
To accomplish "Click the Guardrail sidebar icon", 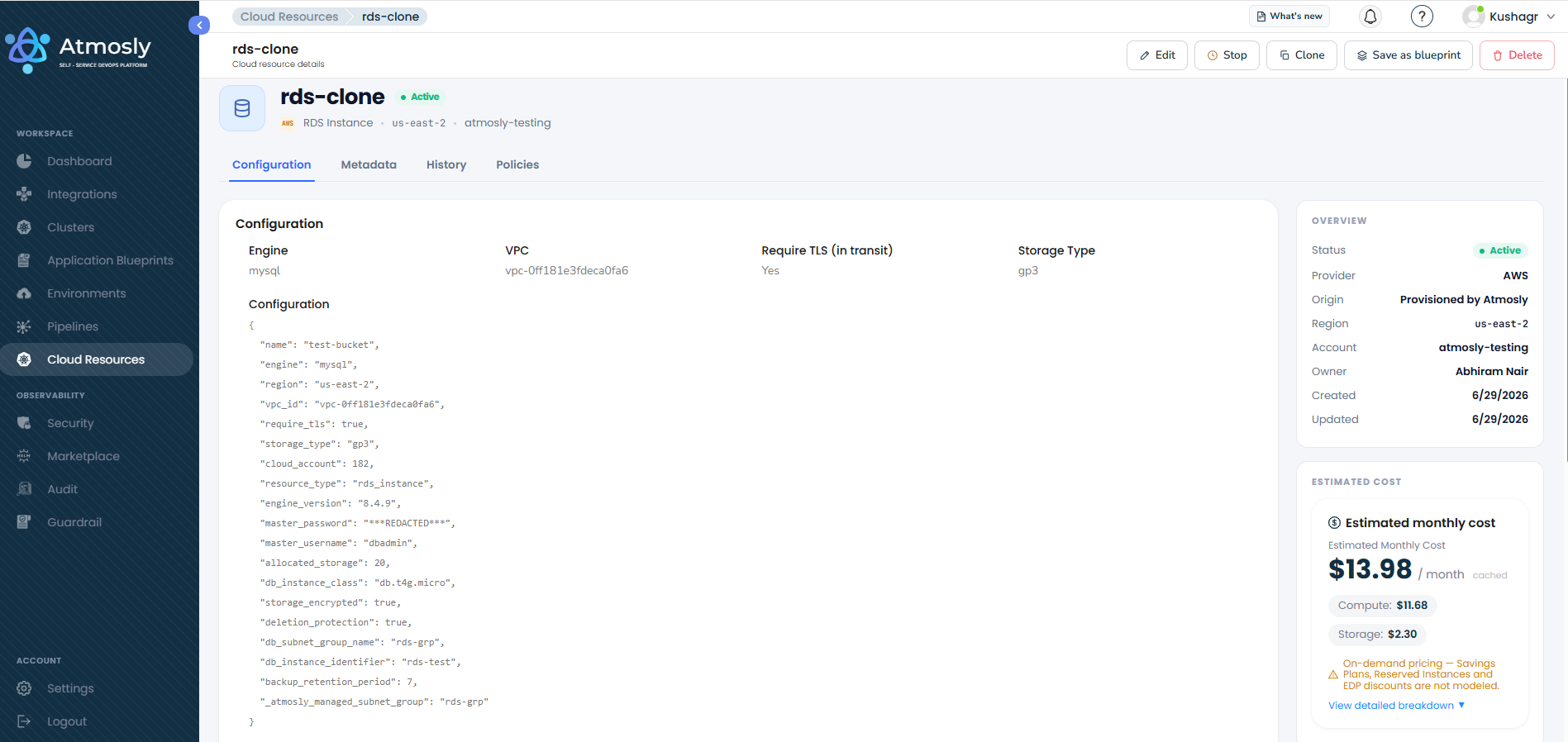I will (24, 522).
